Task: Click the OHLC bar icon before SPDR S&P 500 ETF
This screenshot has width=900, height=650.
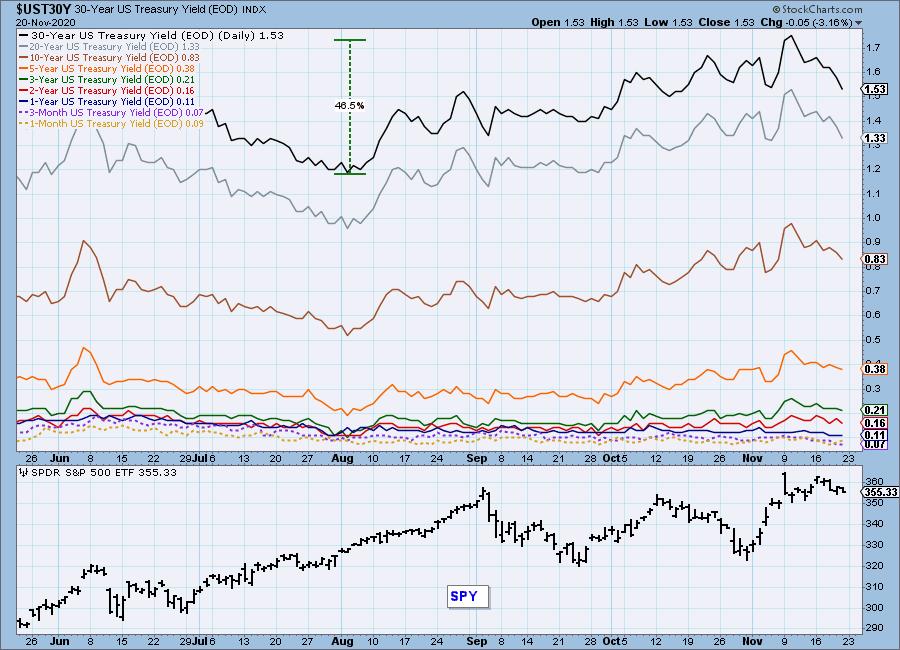Action: pyautogui.click(x=24, y=473)
